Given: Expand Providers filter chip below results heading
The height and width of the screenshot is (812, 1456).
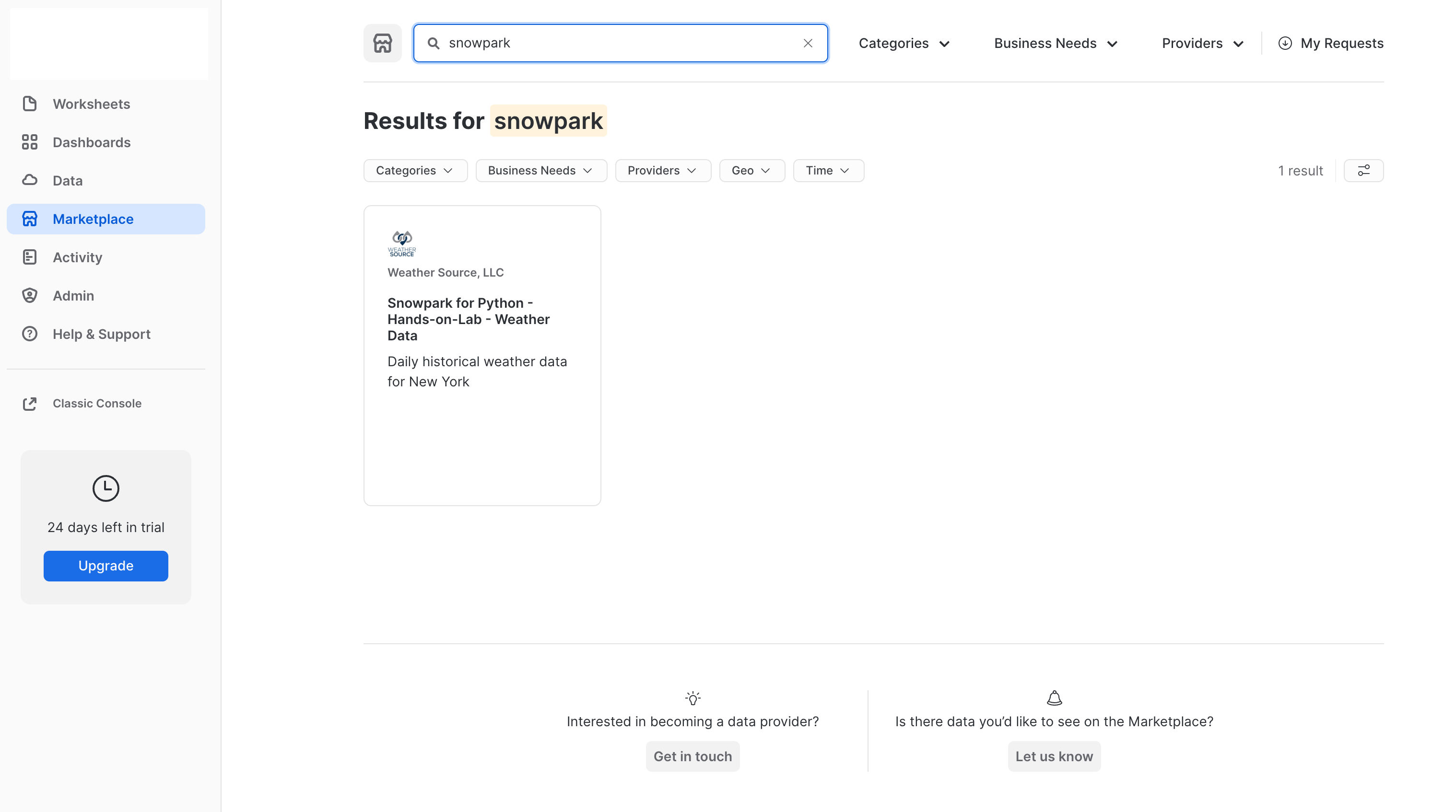Looking at the screenshot, I should point(662,171).
